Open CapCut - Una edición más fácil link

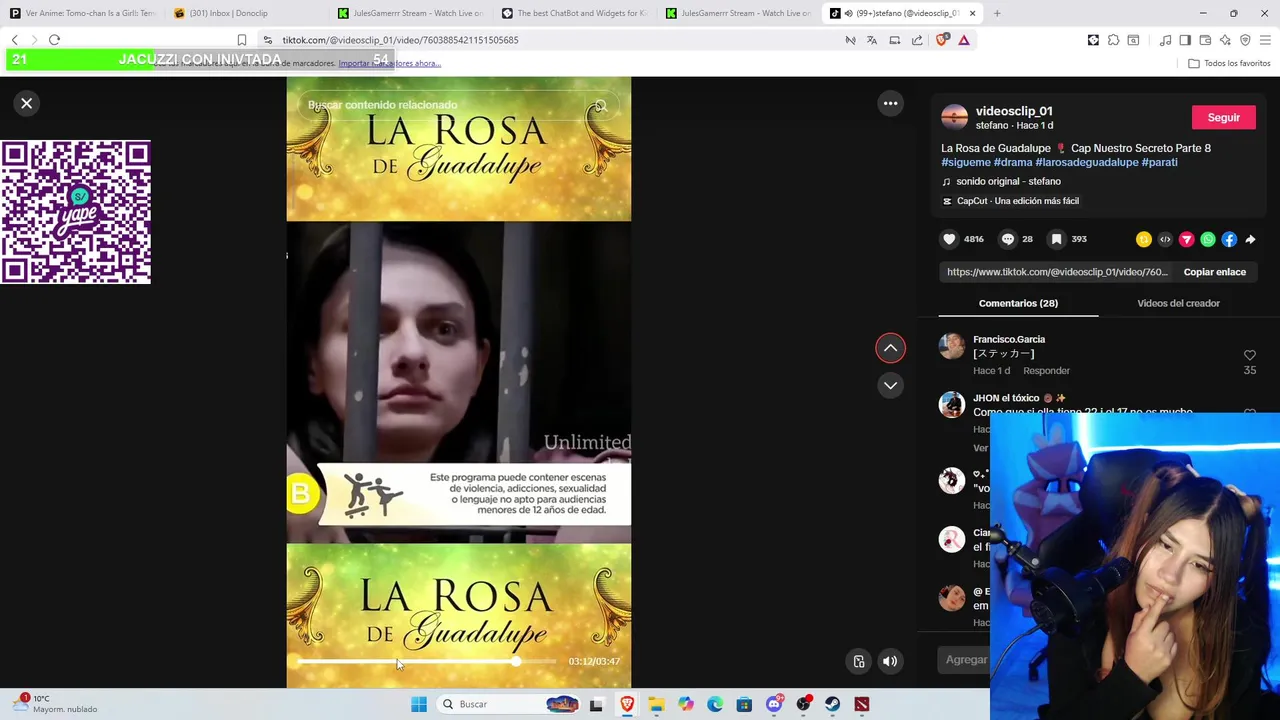click(x=1010, y=201)
